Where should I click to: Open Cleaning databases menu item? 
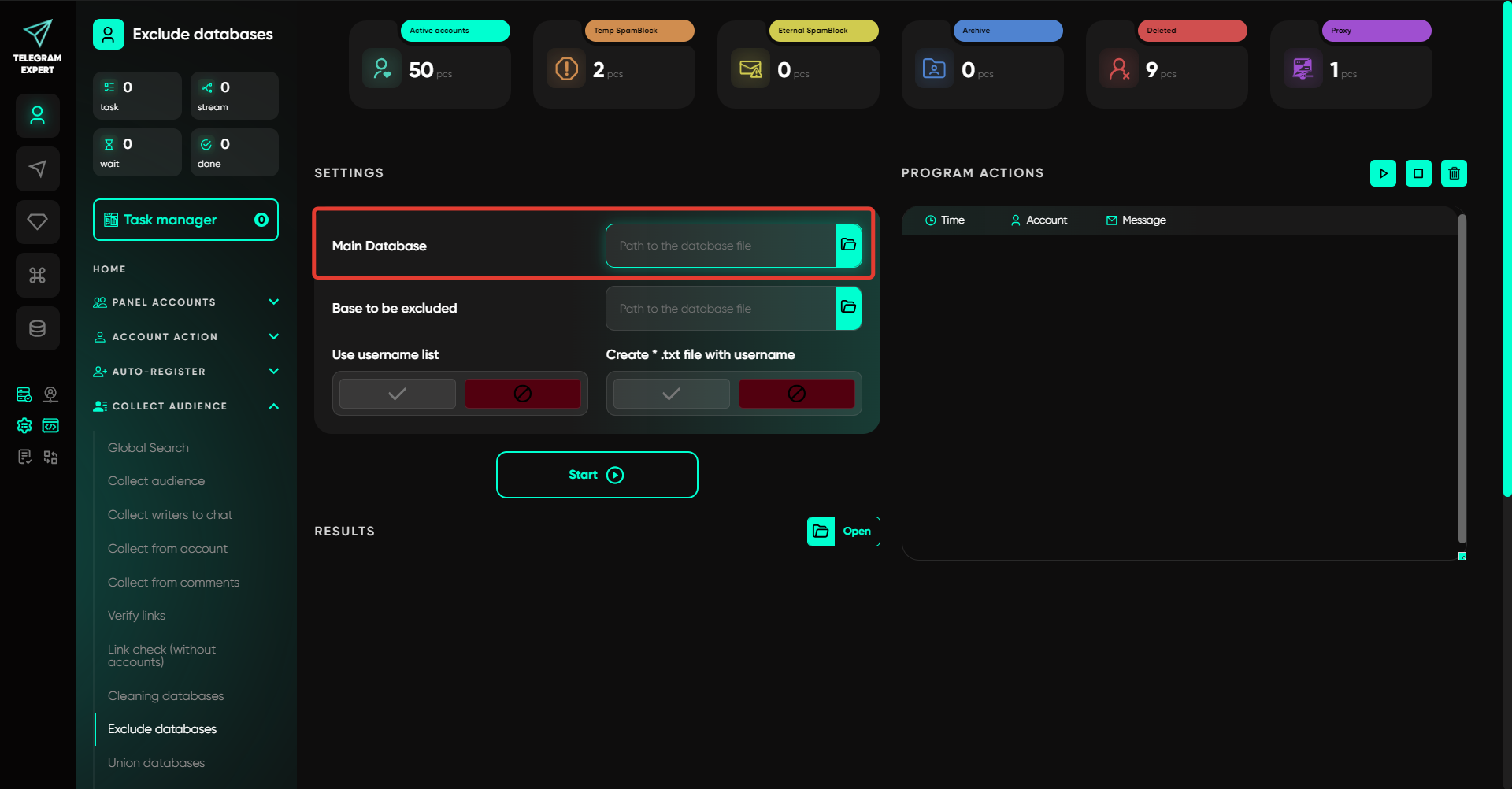[x=165, y=696]
